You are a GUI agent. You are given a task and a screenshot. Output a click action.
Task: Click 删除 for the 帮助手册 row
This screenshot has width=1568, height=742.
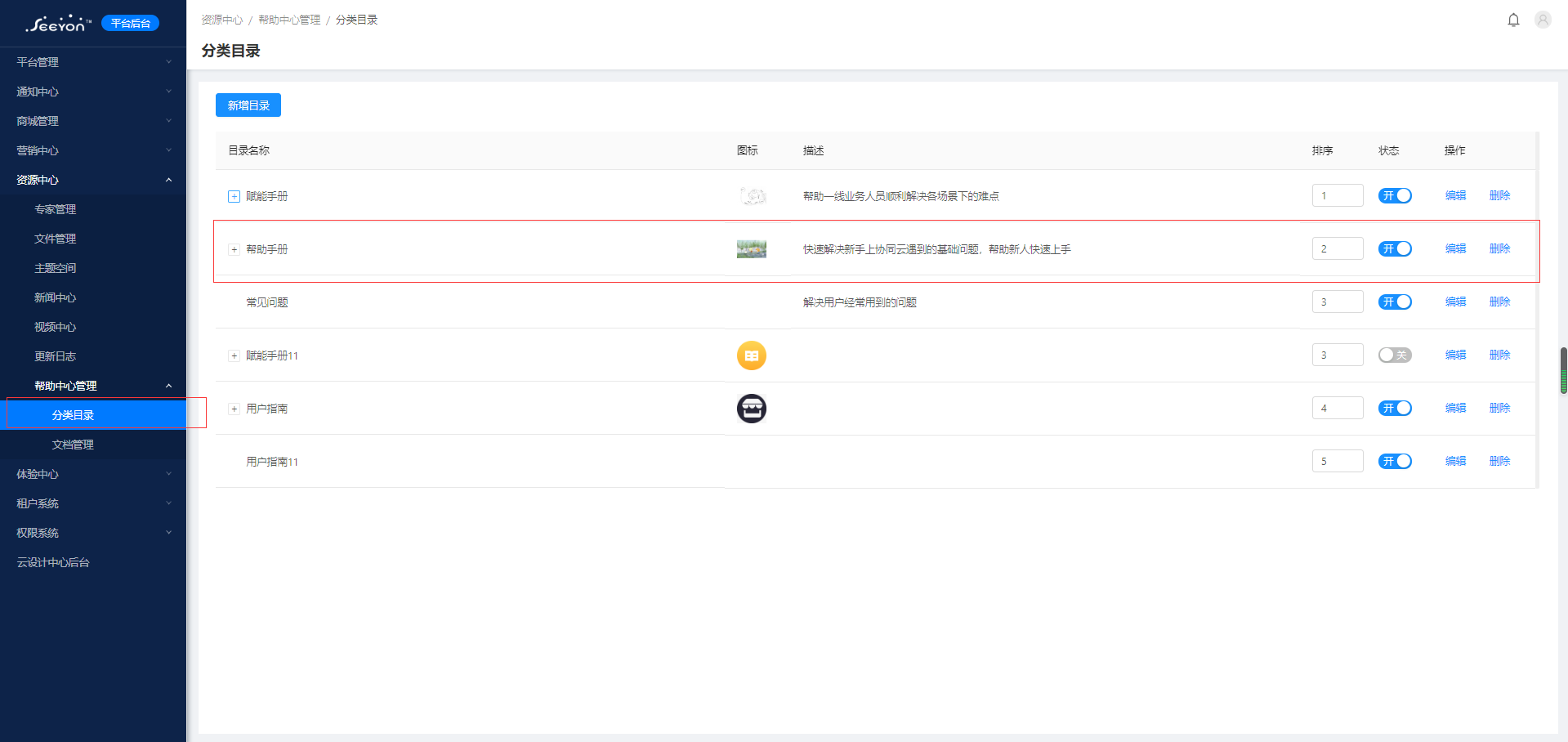pyautogui.click(x=1499, y=249)
